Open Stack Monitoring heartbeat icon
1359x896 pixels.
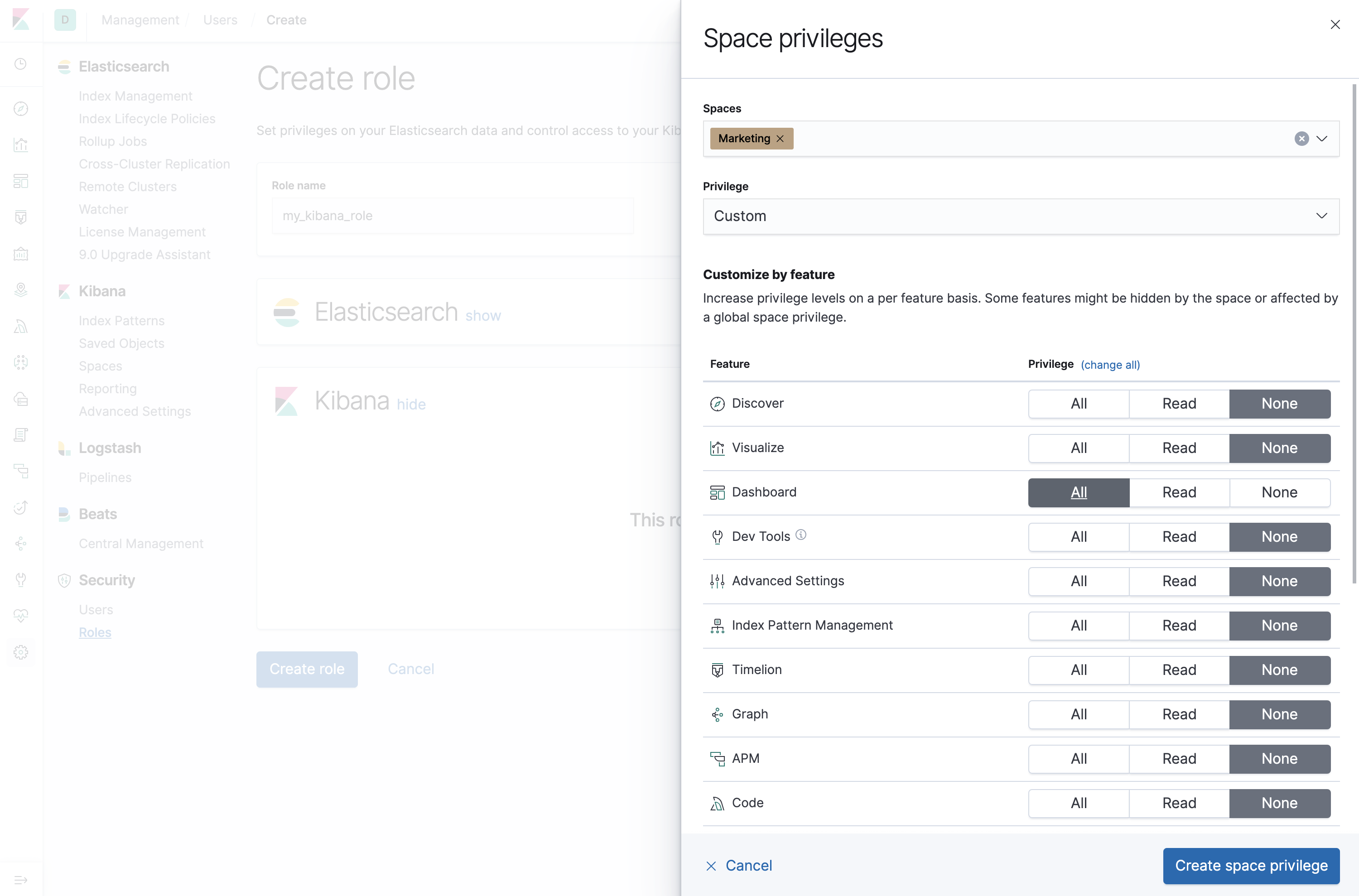click(x=20, y=616)
